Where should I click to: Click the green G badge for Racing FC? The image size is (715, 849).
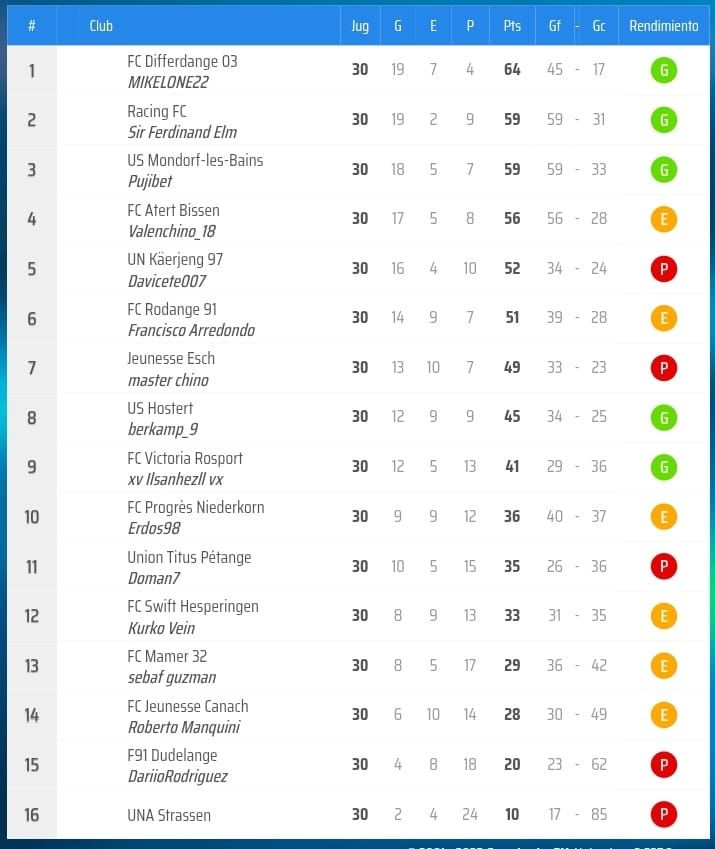pos(663,120)
